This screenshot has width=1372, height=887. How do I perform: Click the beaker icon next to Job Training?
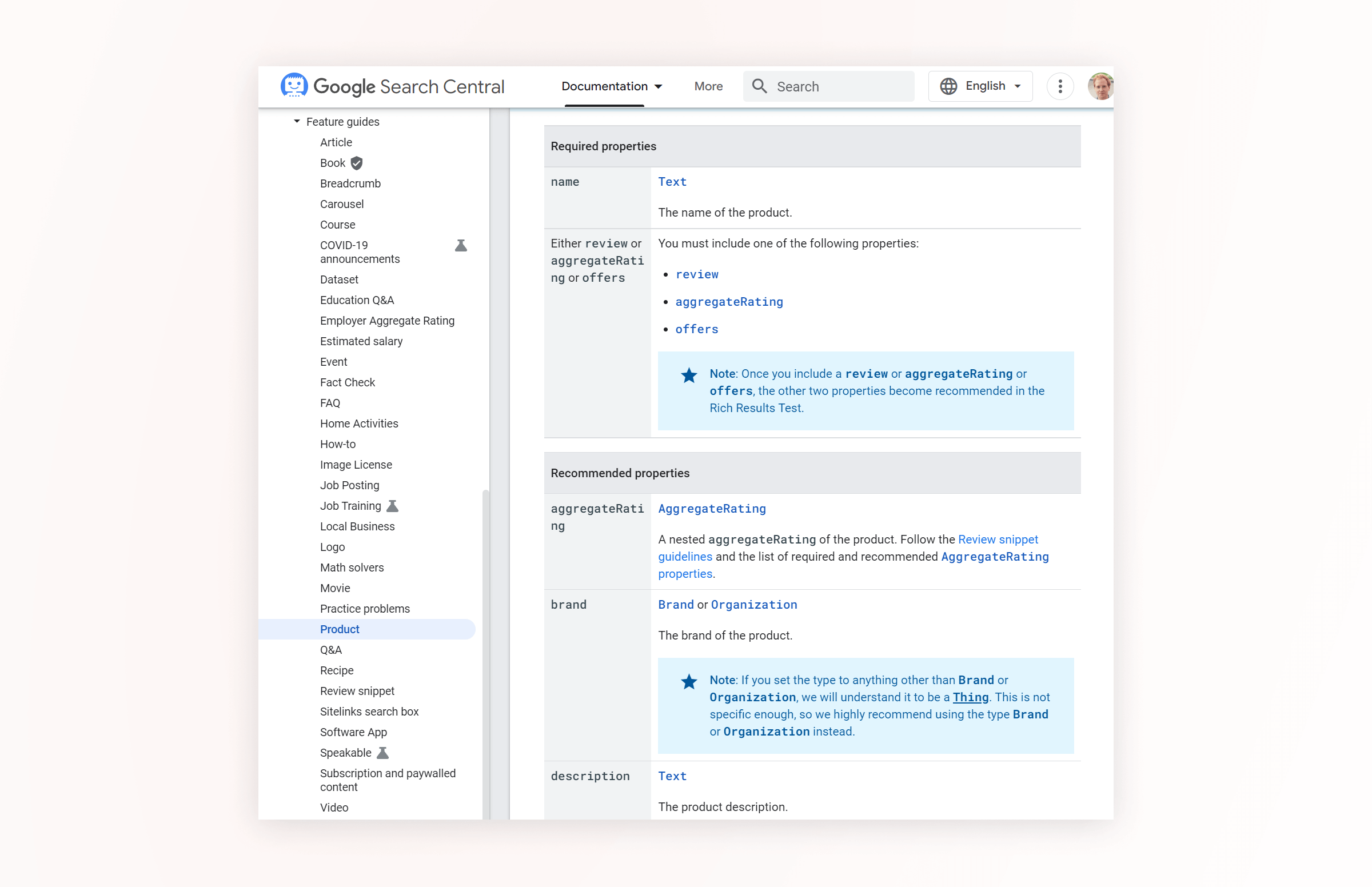392,506
